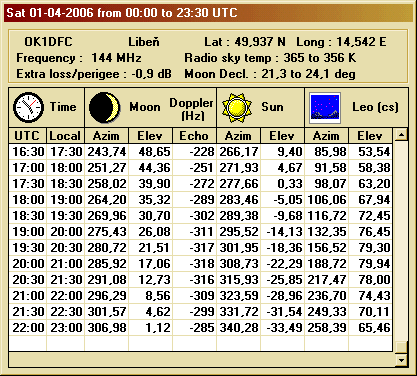This screenshot has width=417, height=376.
Task: Select the 23:00 local time cell
Action: [66, 328]
